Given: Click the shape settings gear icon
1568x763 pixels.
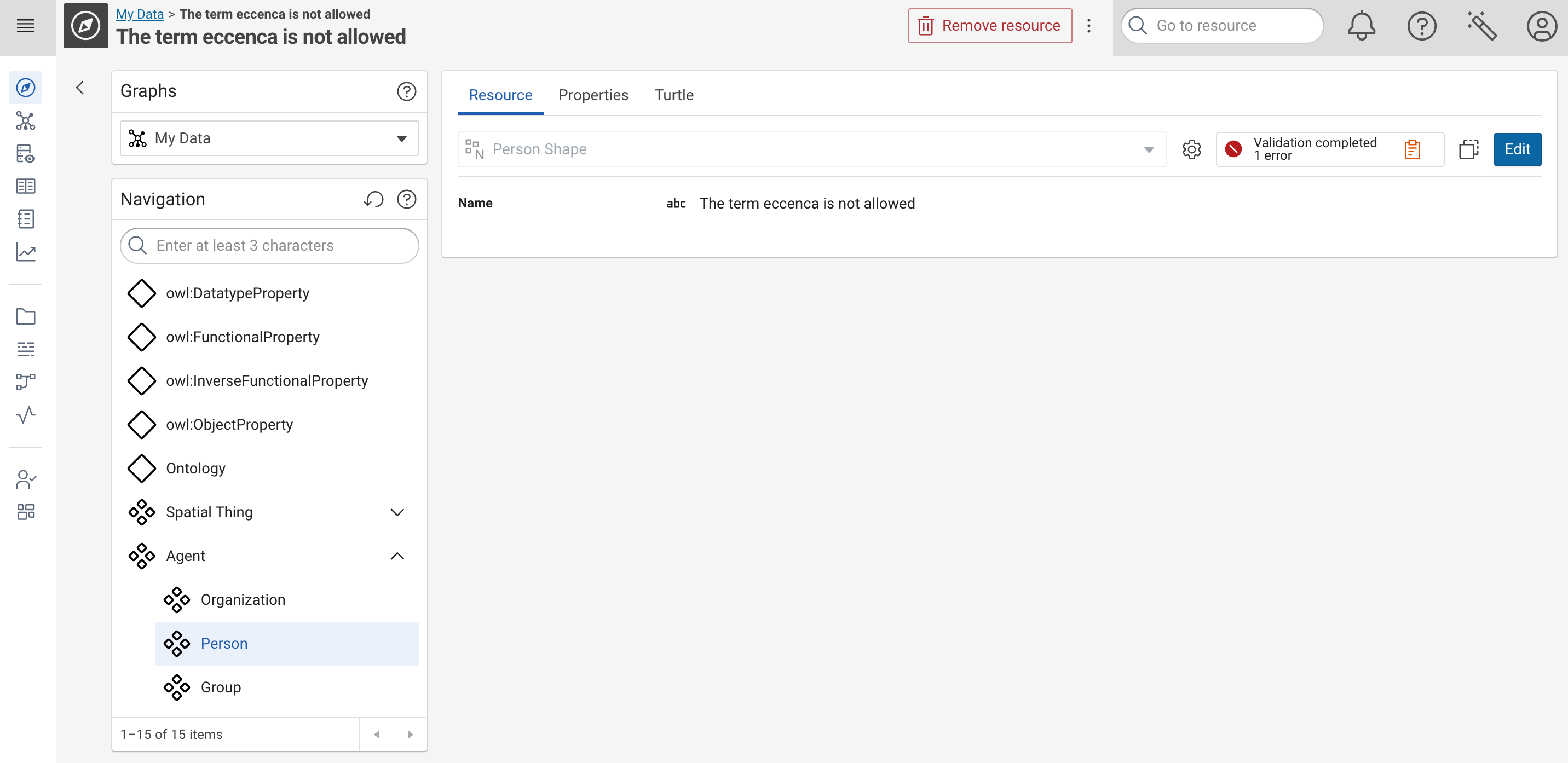Looking at the screenshot, I should 1191,149.
